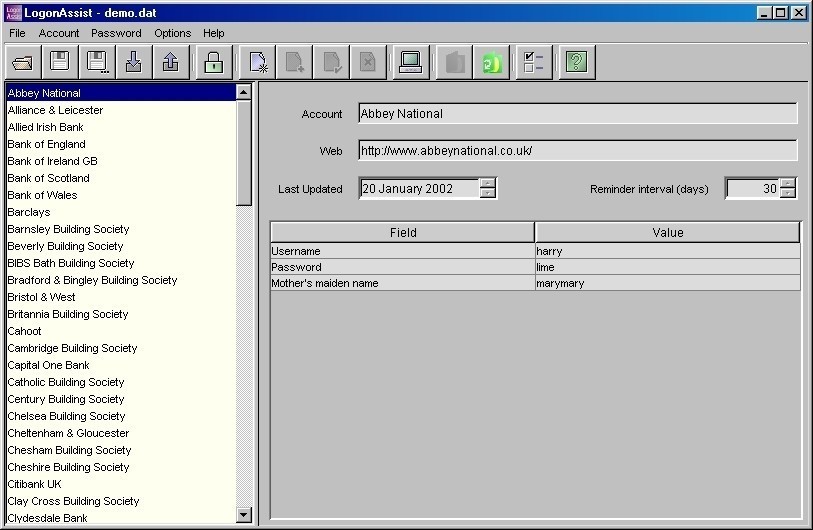Click the greyed add-document plus icon

pos(294,62)
